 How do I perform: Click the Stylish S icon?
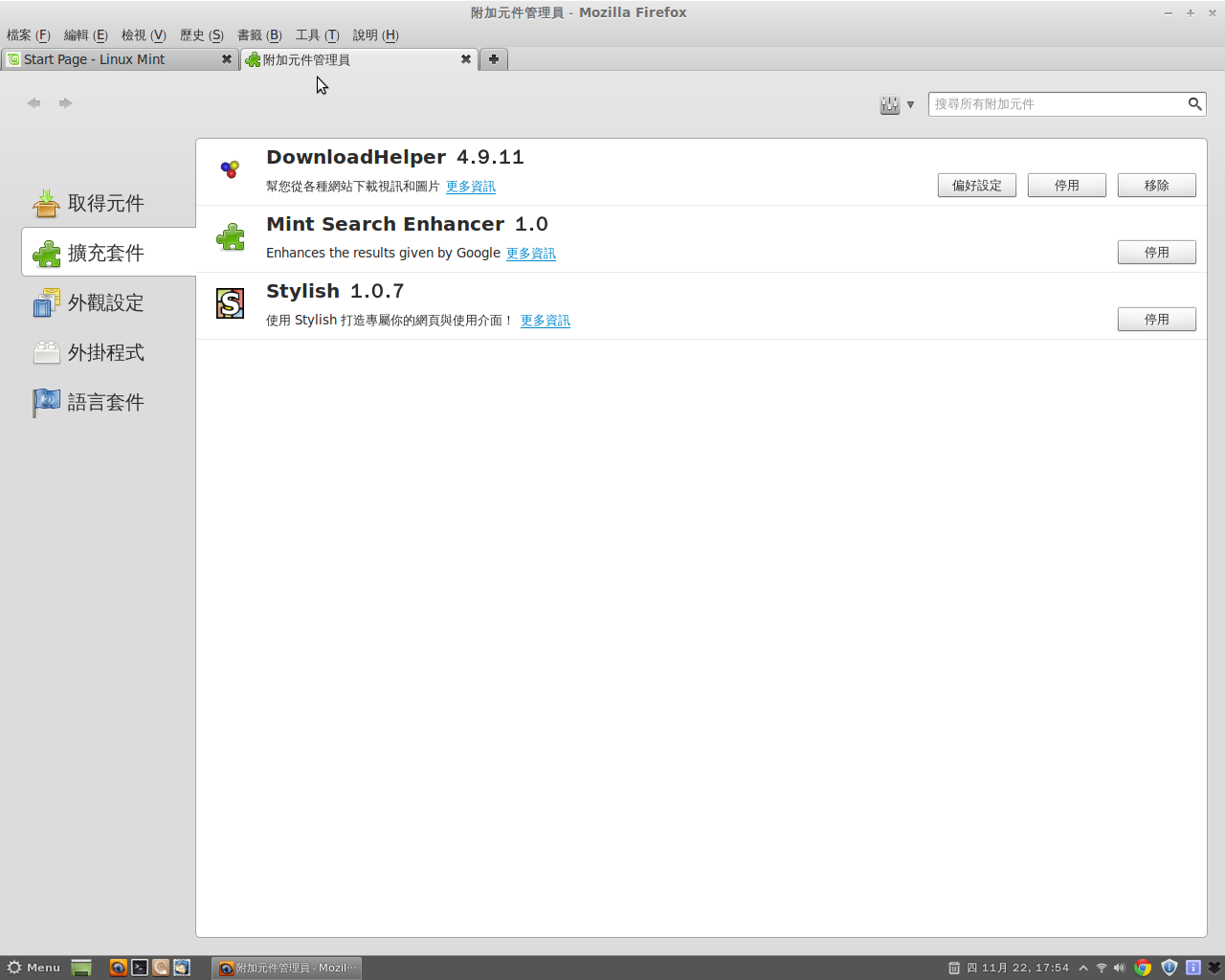point(231,303)
